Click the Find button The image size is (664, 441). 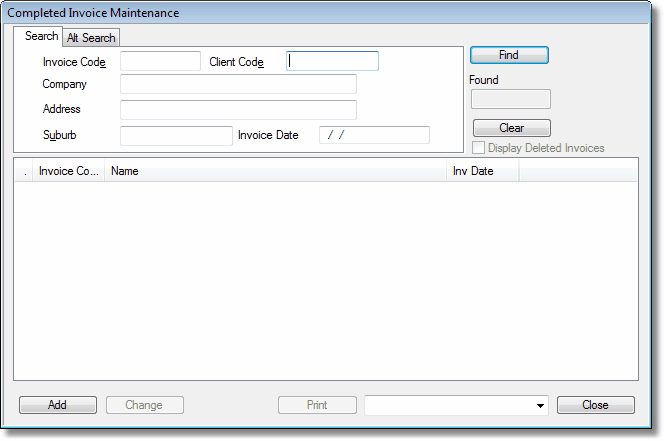(509, 55)
